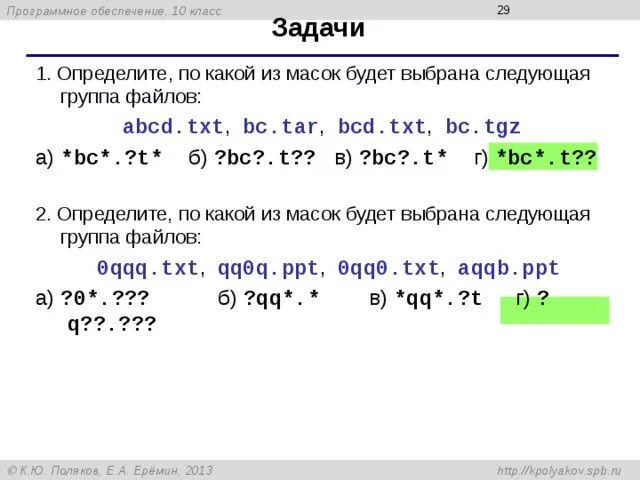Click file name abcd.txt
Image resolution: width=640 pixels, height=480 pixels.
click(x=173, y=127)
